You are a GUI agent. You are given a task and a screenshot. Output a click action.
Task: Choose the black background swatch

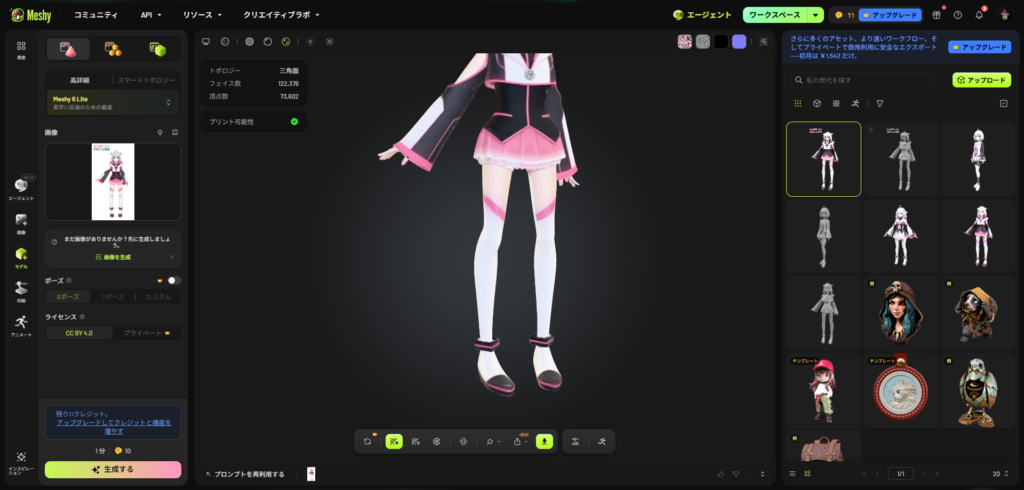click(721, 42)
